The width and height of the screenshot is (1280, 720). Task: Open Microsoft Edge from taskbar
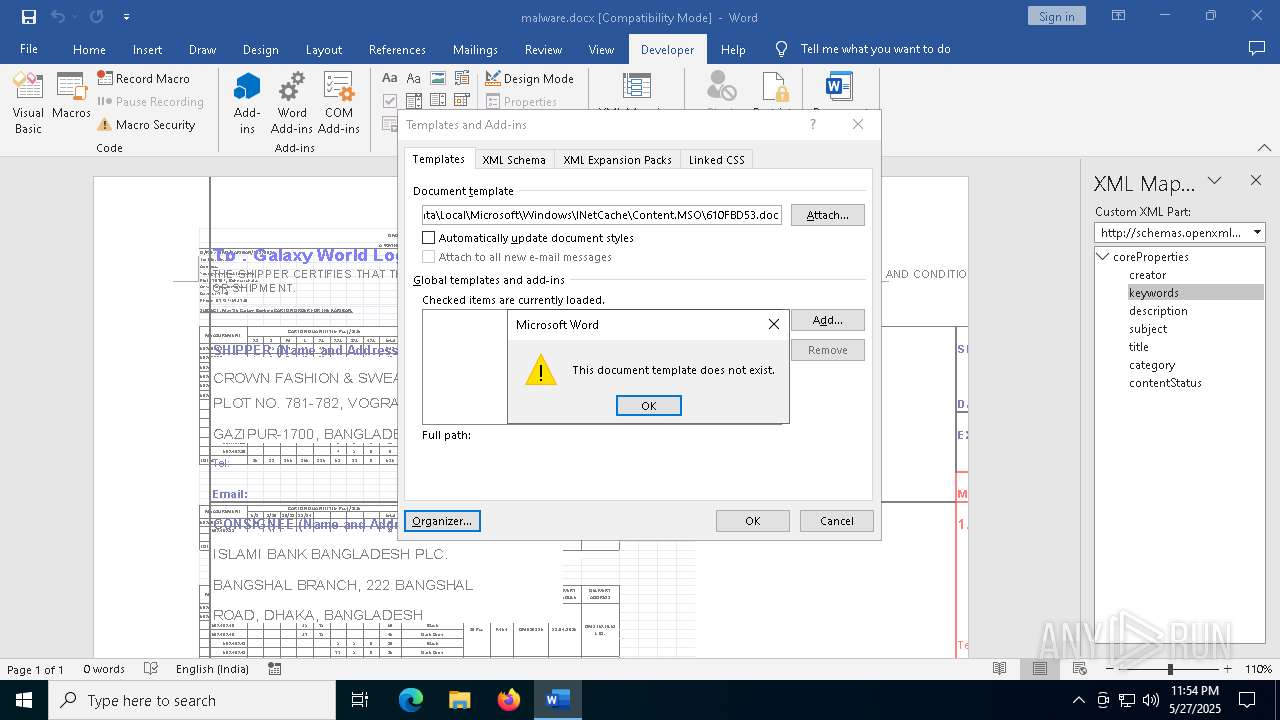pyautogui.click(x=411, y=701)
